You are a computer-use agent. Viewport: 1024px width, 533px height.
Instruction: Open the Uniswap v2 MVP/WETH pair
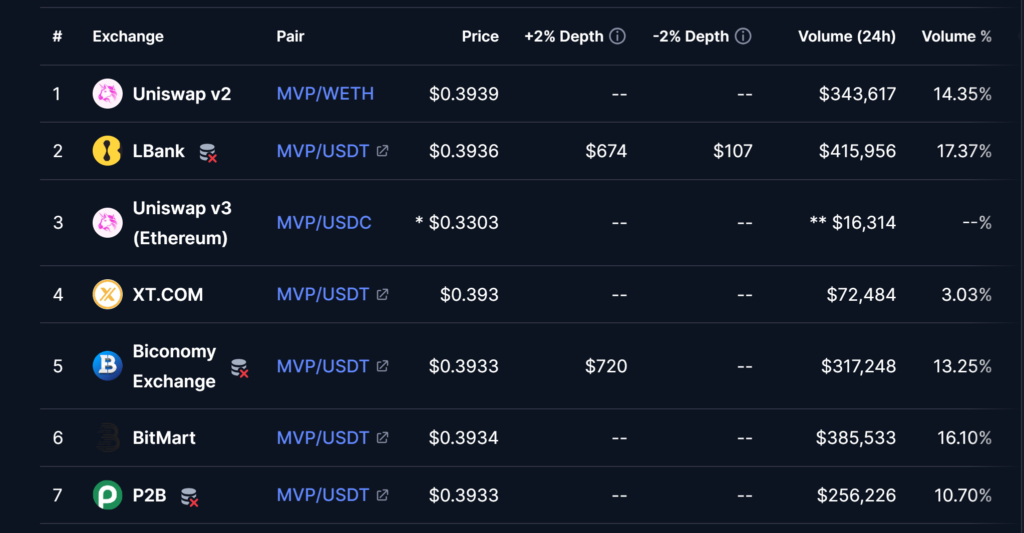(325, 94)
